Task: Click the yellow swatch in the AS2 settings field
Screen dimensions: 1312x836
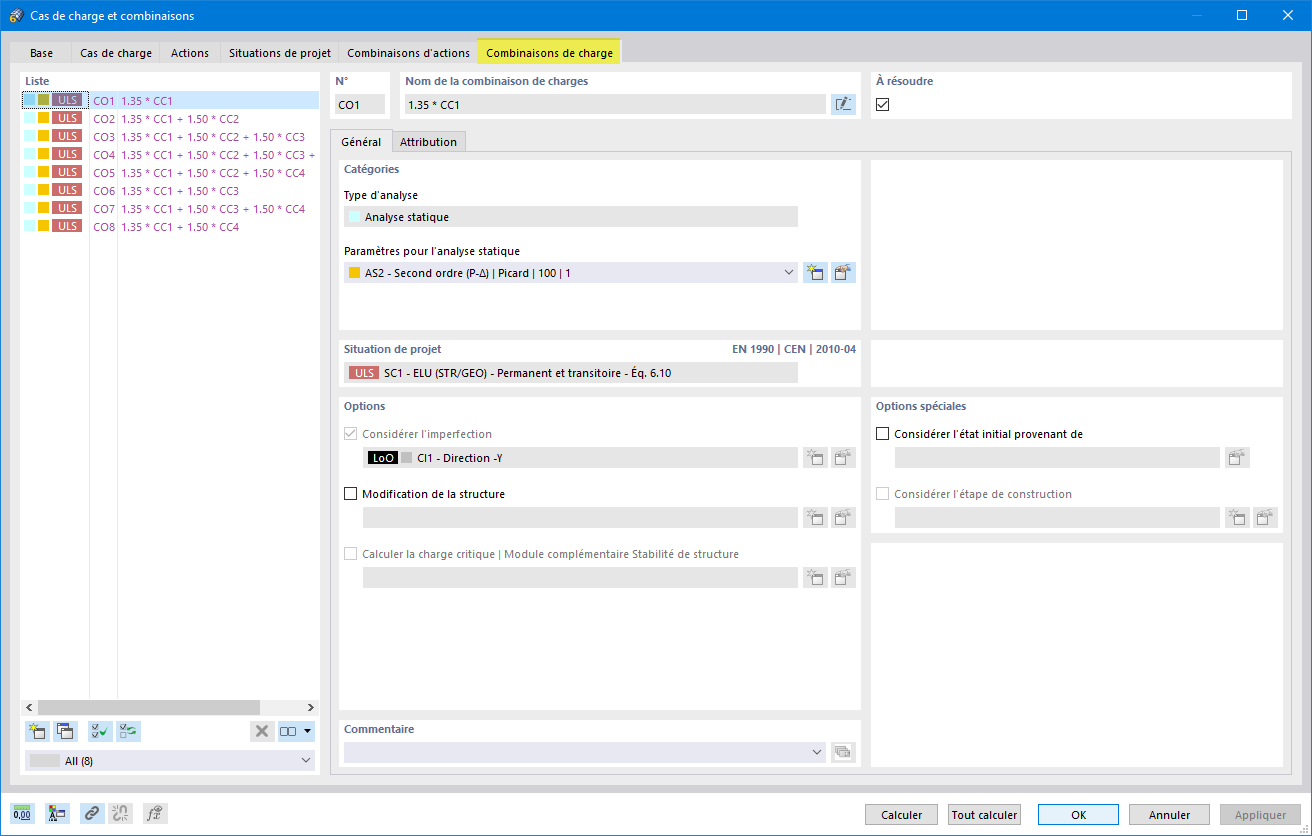Action: click(354, 272)
